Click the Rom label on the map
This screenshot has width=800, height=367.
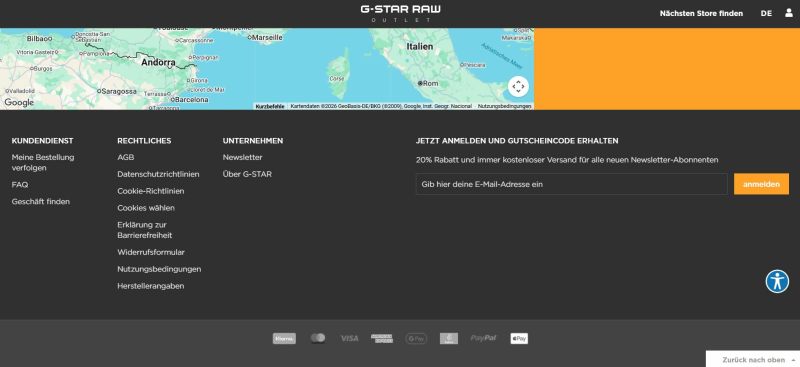[431, 83]
